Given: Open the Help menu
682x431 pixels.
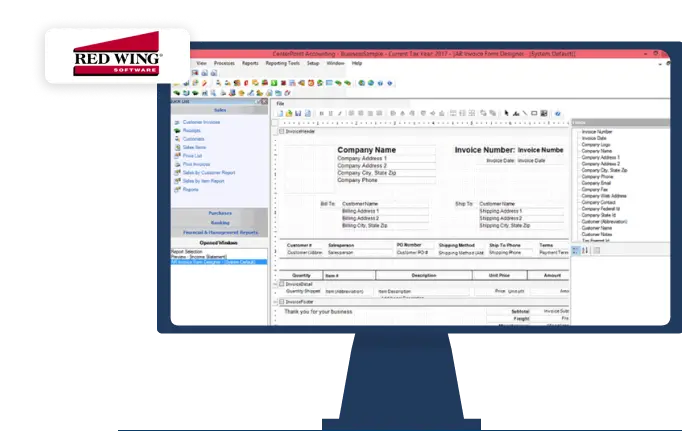Looking at the screenshot, I should [357, 63].
